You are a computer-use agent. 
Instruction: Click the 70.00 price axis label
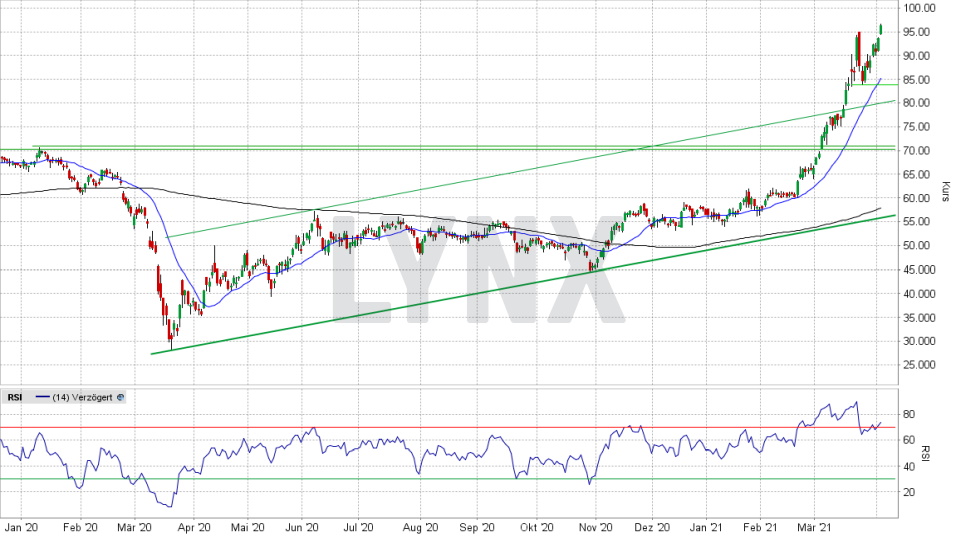(917, 151)
